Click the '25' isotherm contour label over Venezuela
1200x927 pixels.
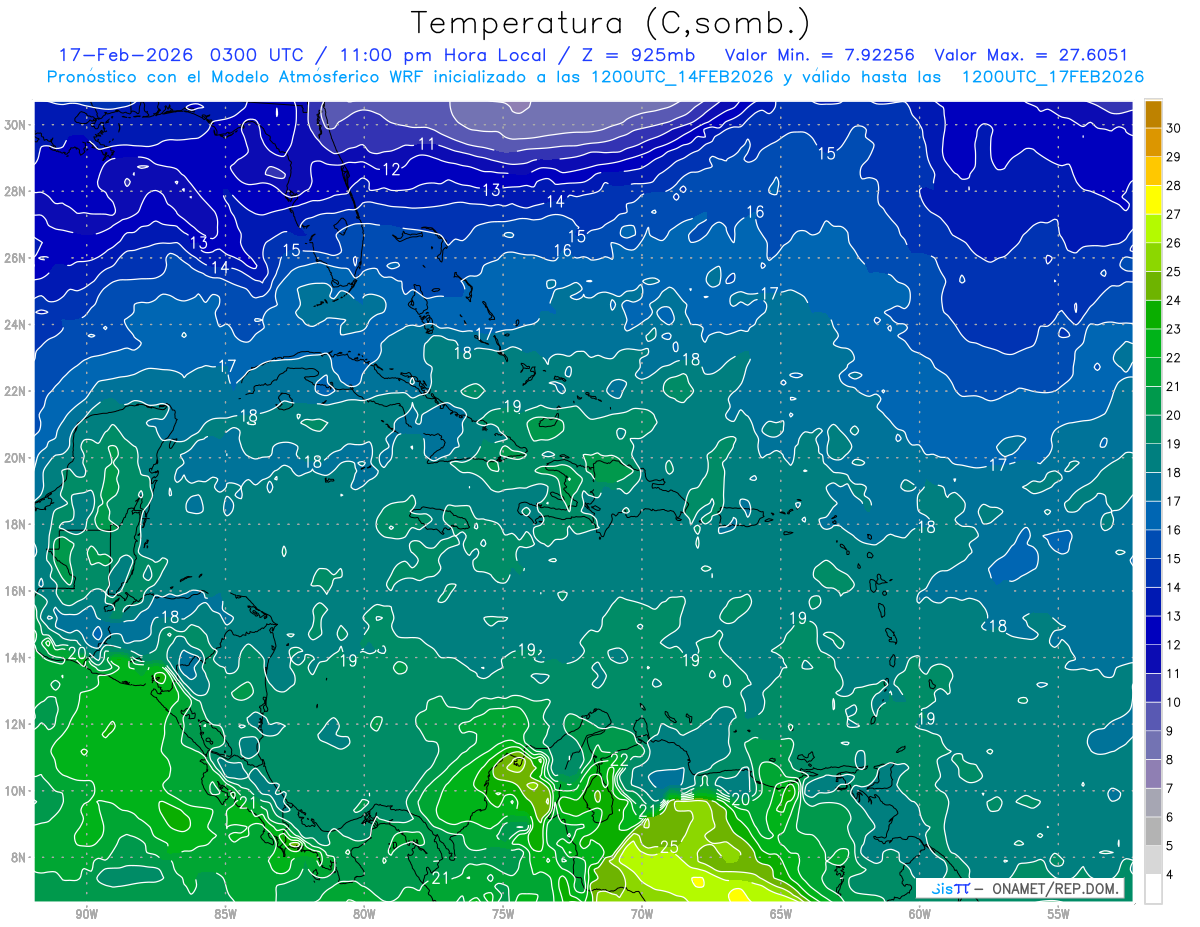[670, 848]
